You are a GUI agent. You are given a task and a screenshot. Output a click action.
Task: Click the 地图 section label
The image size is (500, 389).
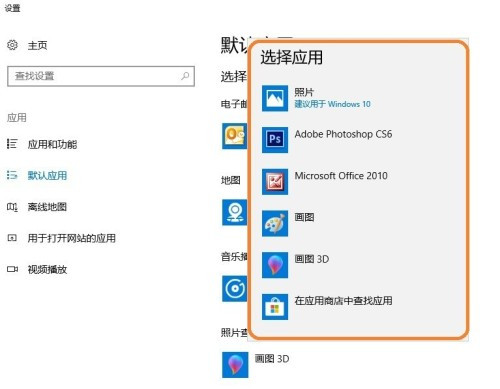click(231, 180)
